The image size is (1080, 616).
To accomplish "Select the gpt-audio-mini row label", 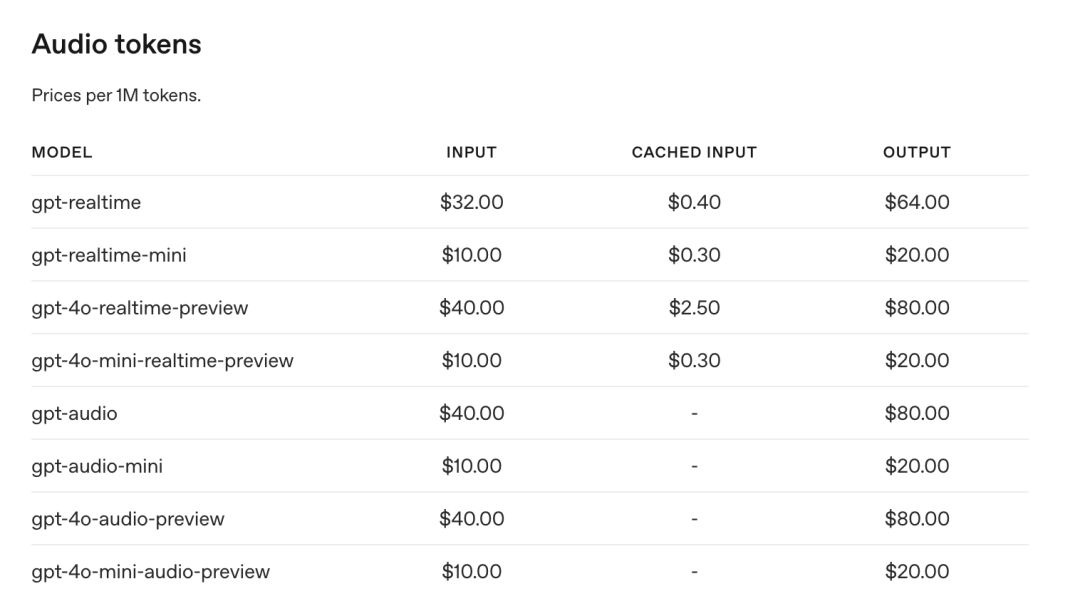I will 97,466.
